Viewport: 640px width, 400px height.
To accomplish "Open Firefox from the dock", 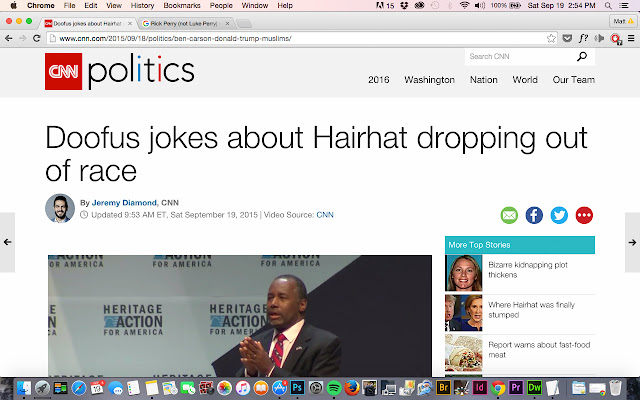I will point(352,388).
